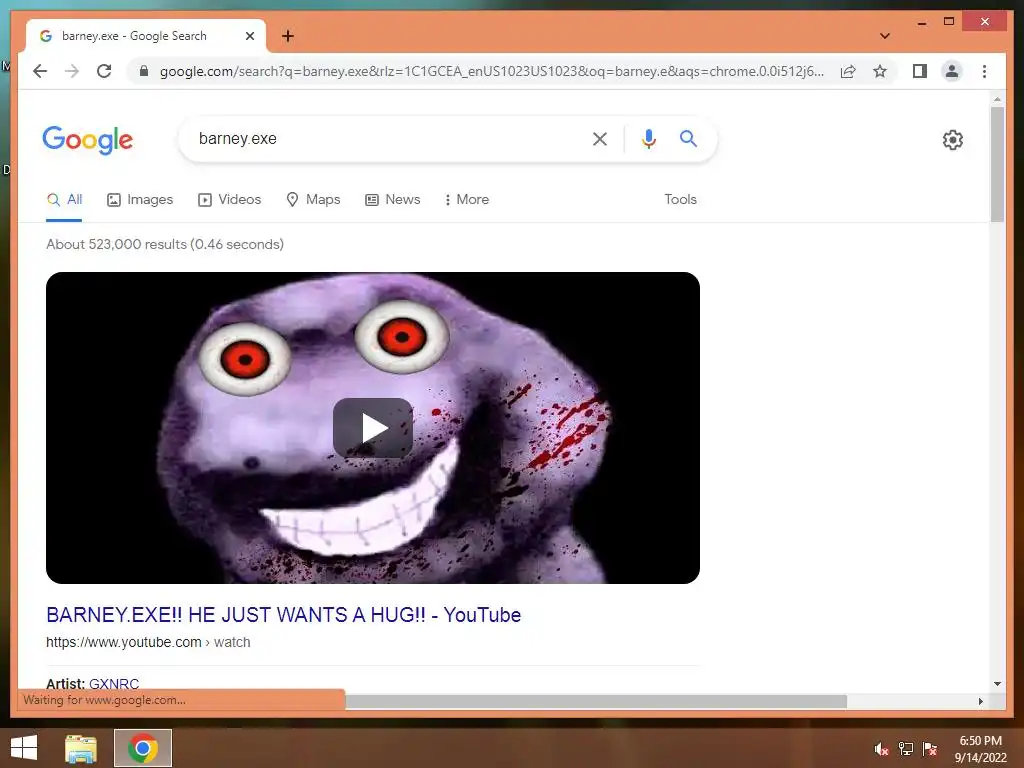Switch to the Images tab
1024x768 pixels.
(140, 199)
